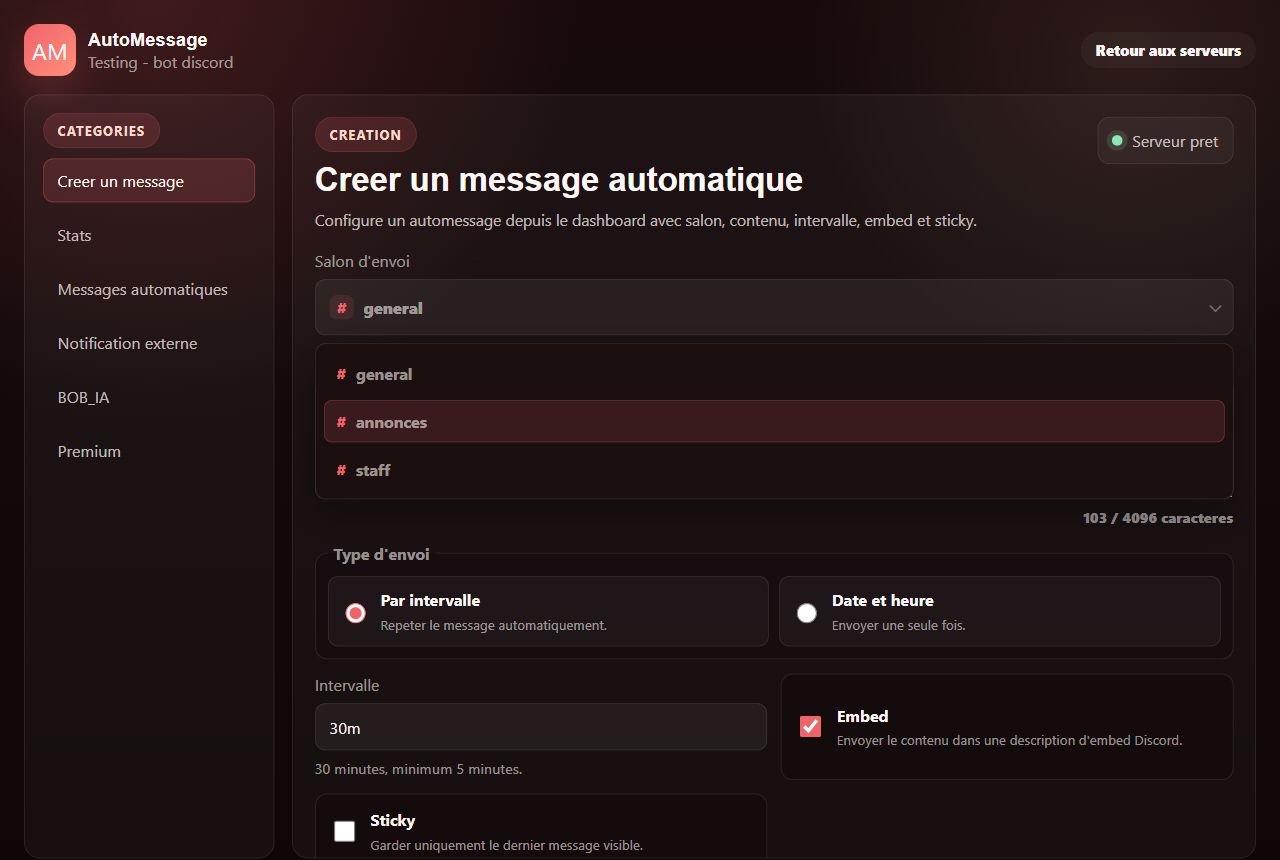1280x860 pixels.
Task: Click the 'Garder uniquement le dernier message visible.' text
Action: click(x=507, y=845)
